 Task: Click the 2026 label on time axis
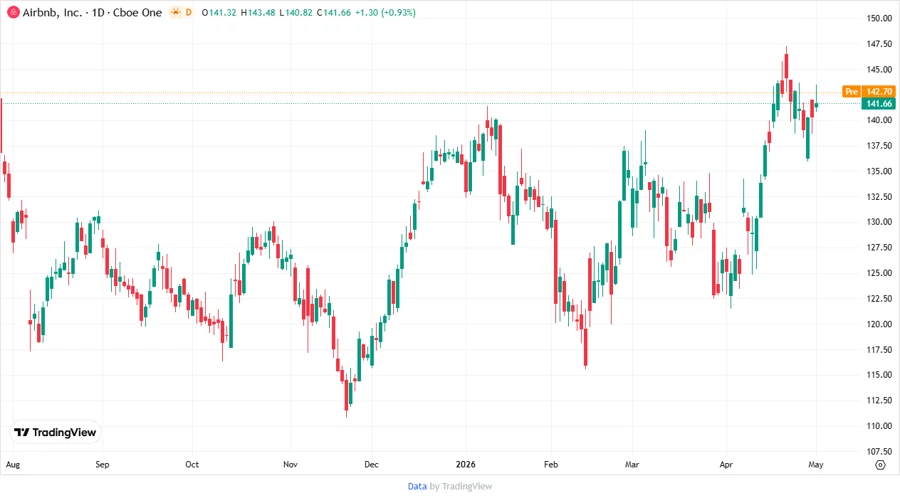(465, 465)
